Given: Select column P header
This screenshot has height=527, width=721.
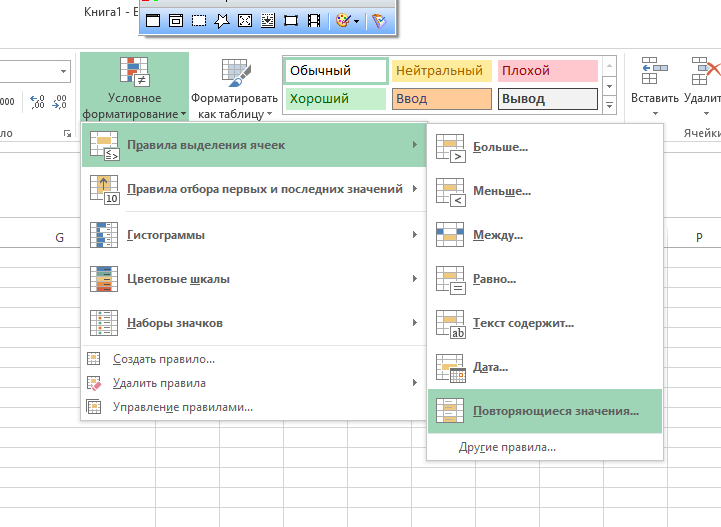Looking at the screenshot, I should click(699, 237).
